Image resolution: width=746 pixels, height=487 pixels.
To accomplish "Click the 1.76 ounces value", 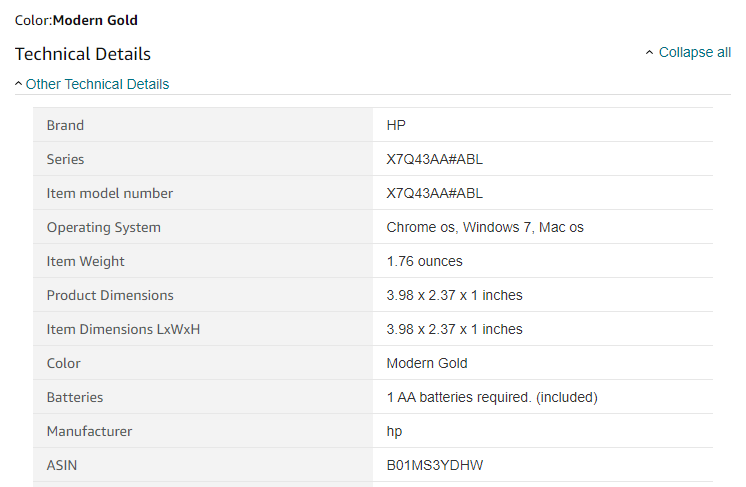I will pyautogui.click(x=424, y=261).
